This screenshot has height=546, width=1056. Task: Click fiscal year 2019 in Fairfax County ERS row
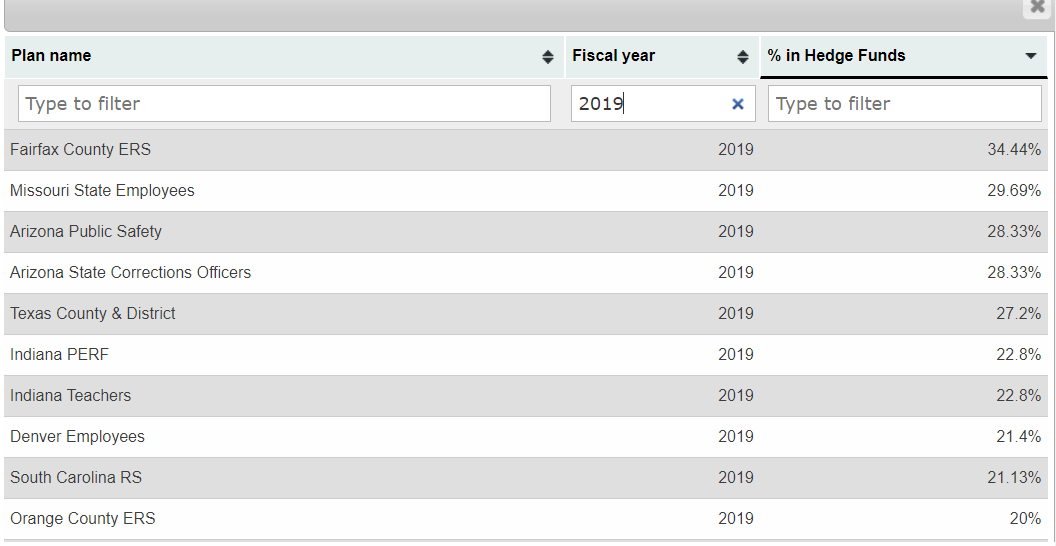[736, 150]
